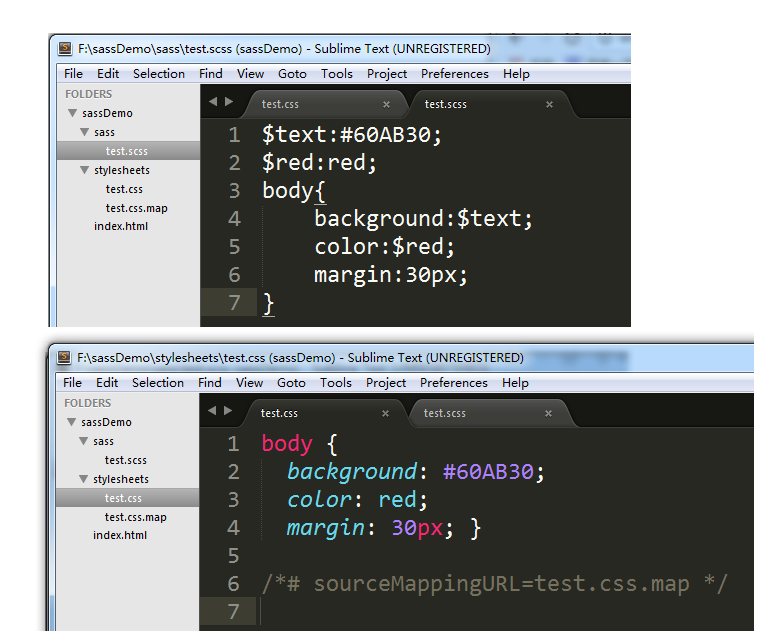Open index.html in bottom window sidebar
The height and width of the screenshot is (642, 783).
tap(120, 535)
